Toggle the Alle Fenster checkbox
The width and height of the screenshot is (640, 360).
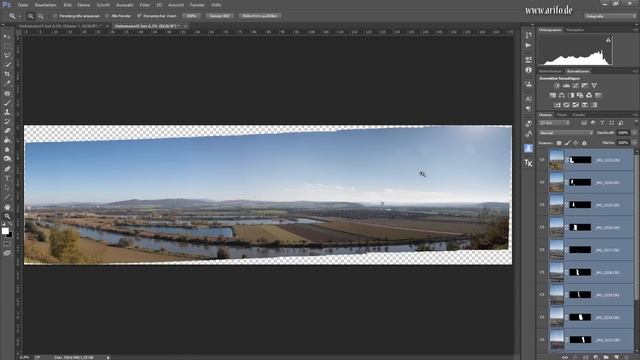[107, 16]
